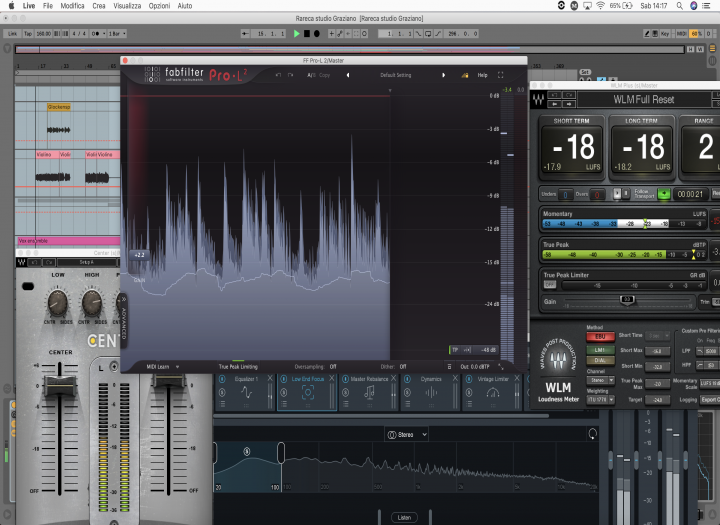This screenshot has width=720, height=525.
Task: Toggle the Link button in Live's control bar
Action: coord(12,34)
